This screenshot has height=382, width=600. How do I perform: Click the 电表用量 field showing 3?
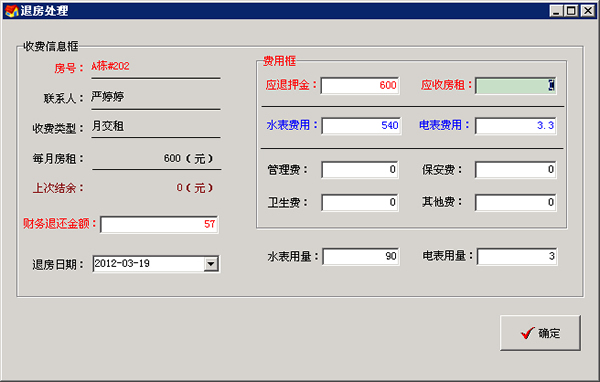click(x=517, y=256)
